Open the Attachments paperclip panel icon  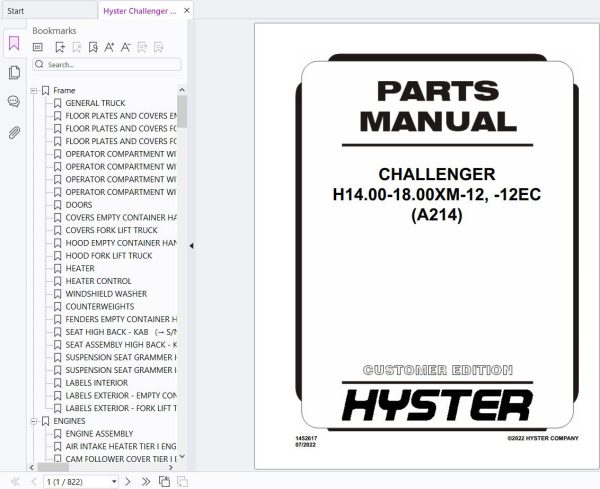pos(14,133)
